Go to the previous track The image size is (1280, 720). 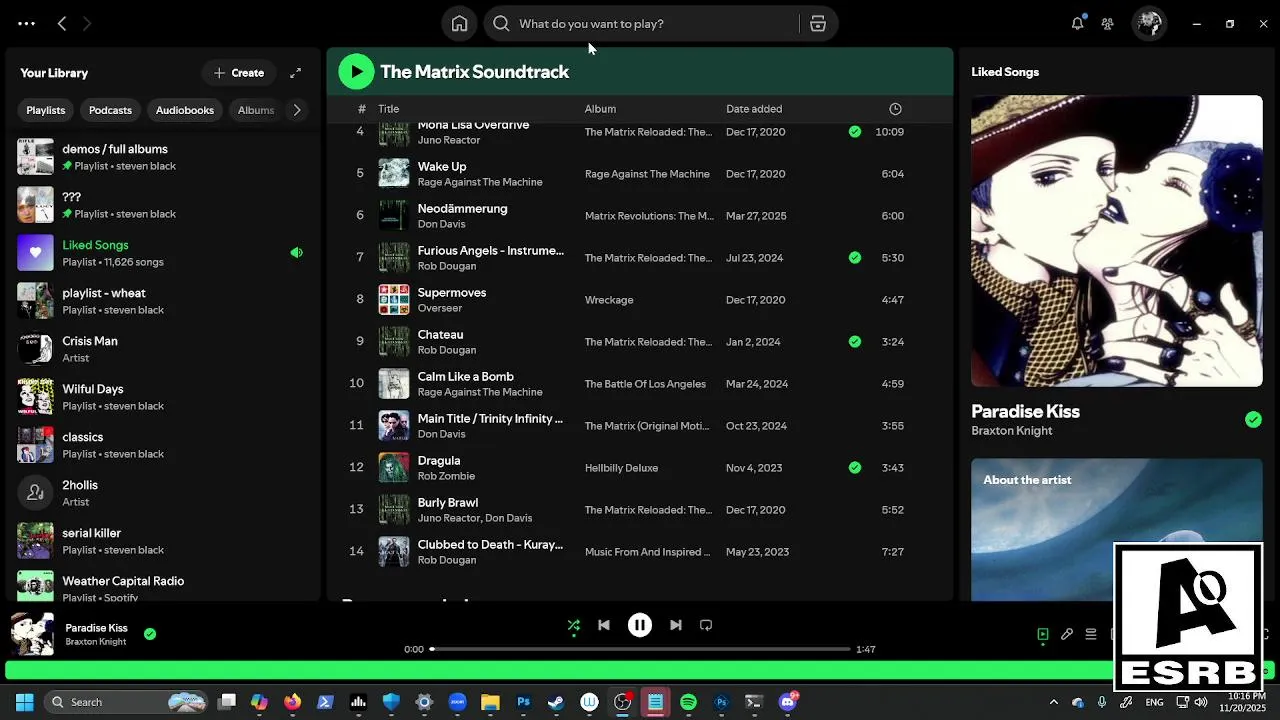(x=604, y=625)
